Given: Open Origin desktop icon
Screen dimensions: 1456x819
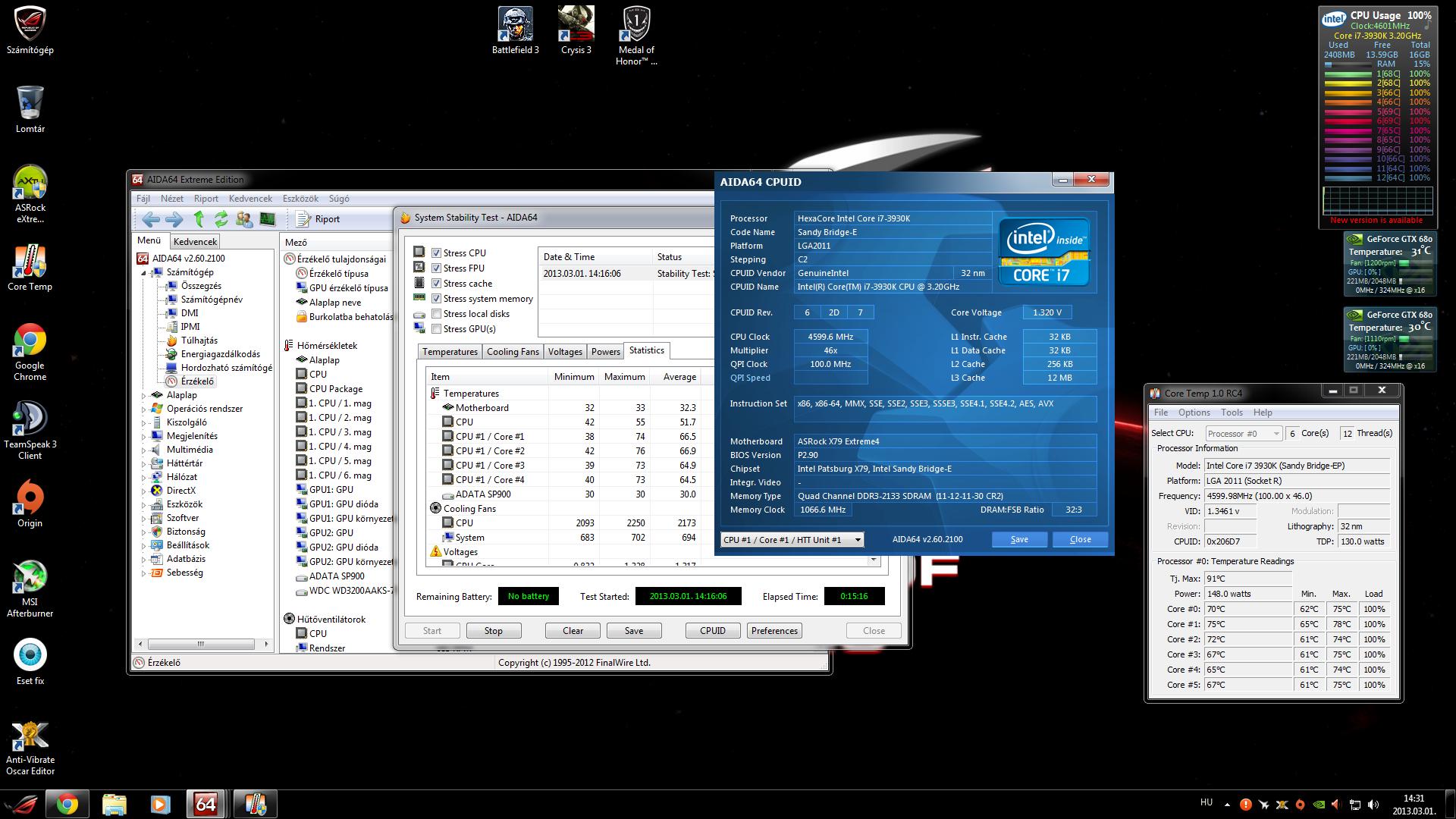Looking at the screenshot, I should (x=30, y=504).
